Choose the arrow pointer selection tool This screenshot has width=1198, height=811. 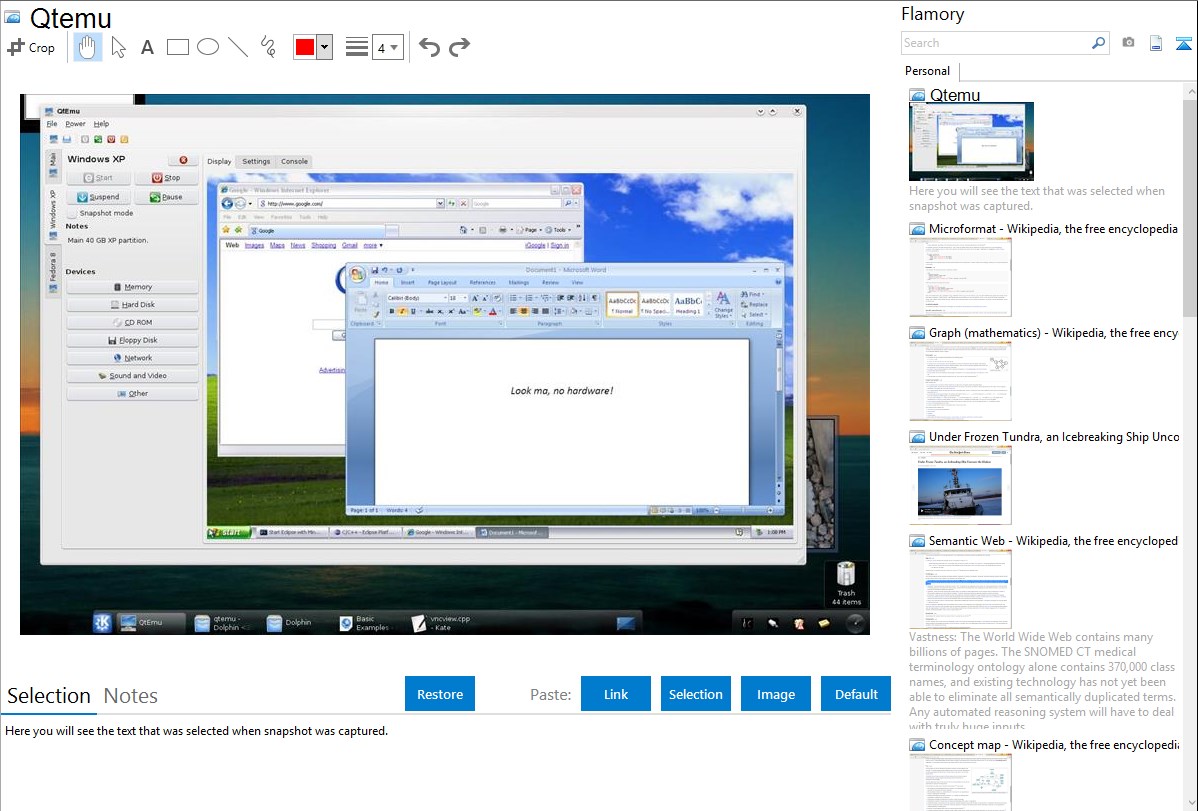coord(118,47)
